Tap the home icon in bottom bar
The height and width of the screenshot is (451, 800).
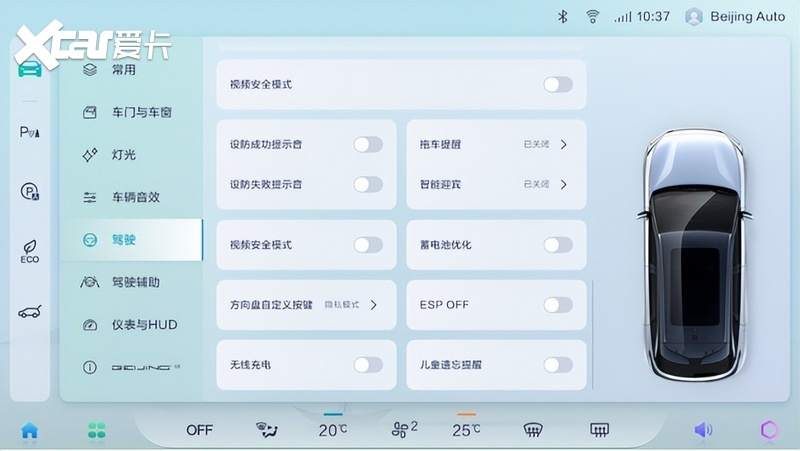[30, 431]
